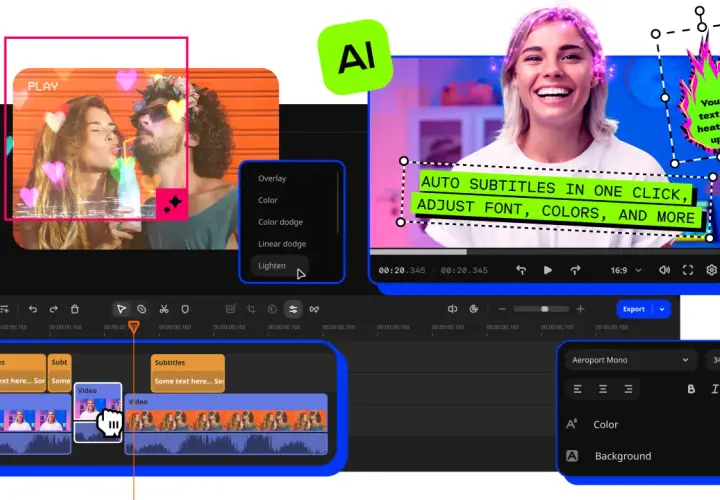Select the scissors split tool
Viewport: 720px width, 500px height.
(164, 309)
